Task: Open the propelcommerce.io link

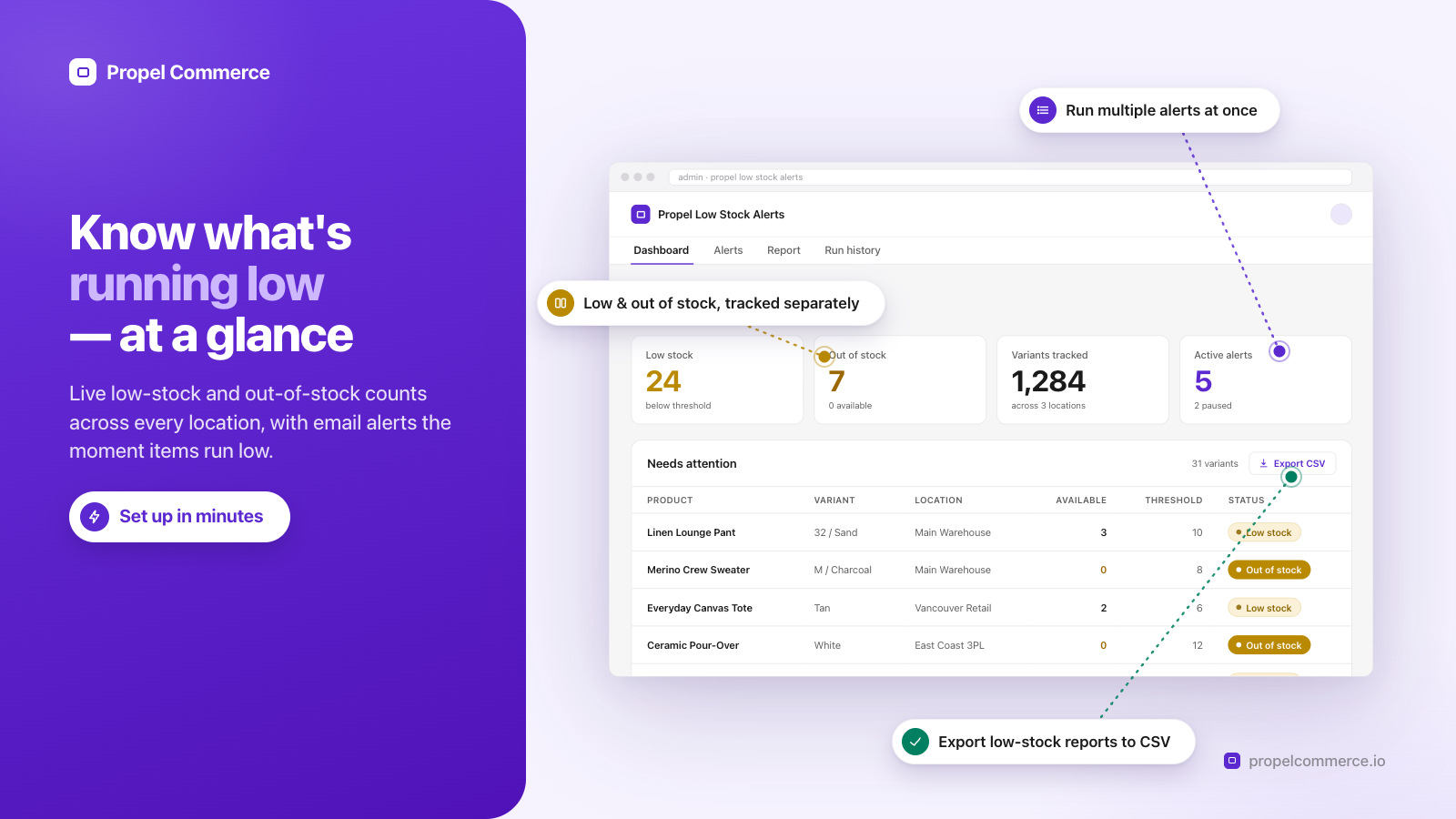Action: [1317, 761]
